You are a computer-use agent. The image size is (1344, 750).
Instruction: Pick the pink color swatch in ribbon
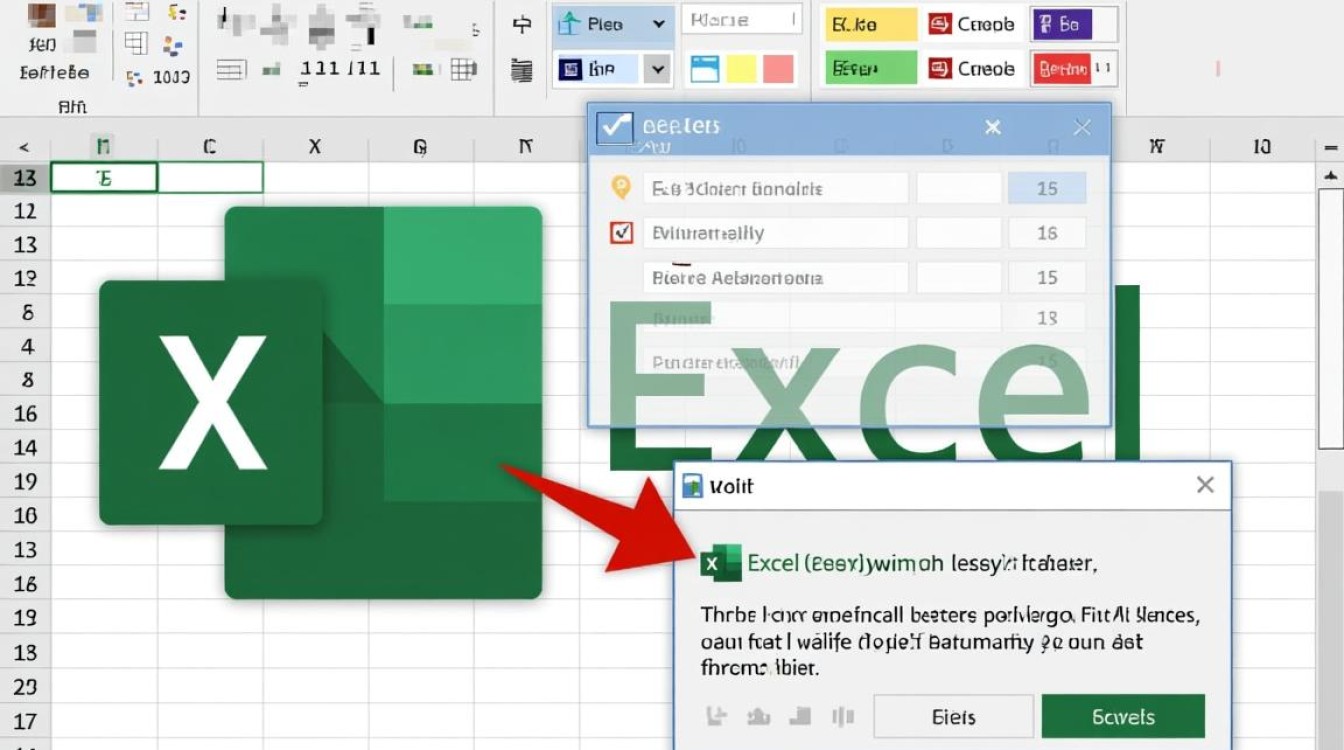click(778, 69)
